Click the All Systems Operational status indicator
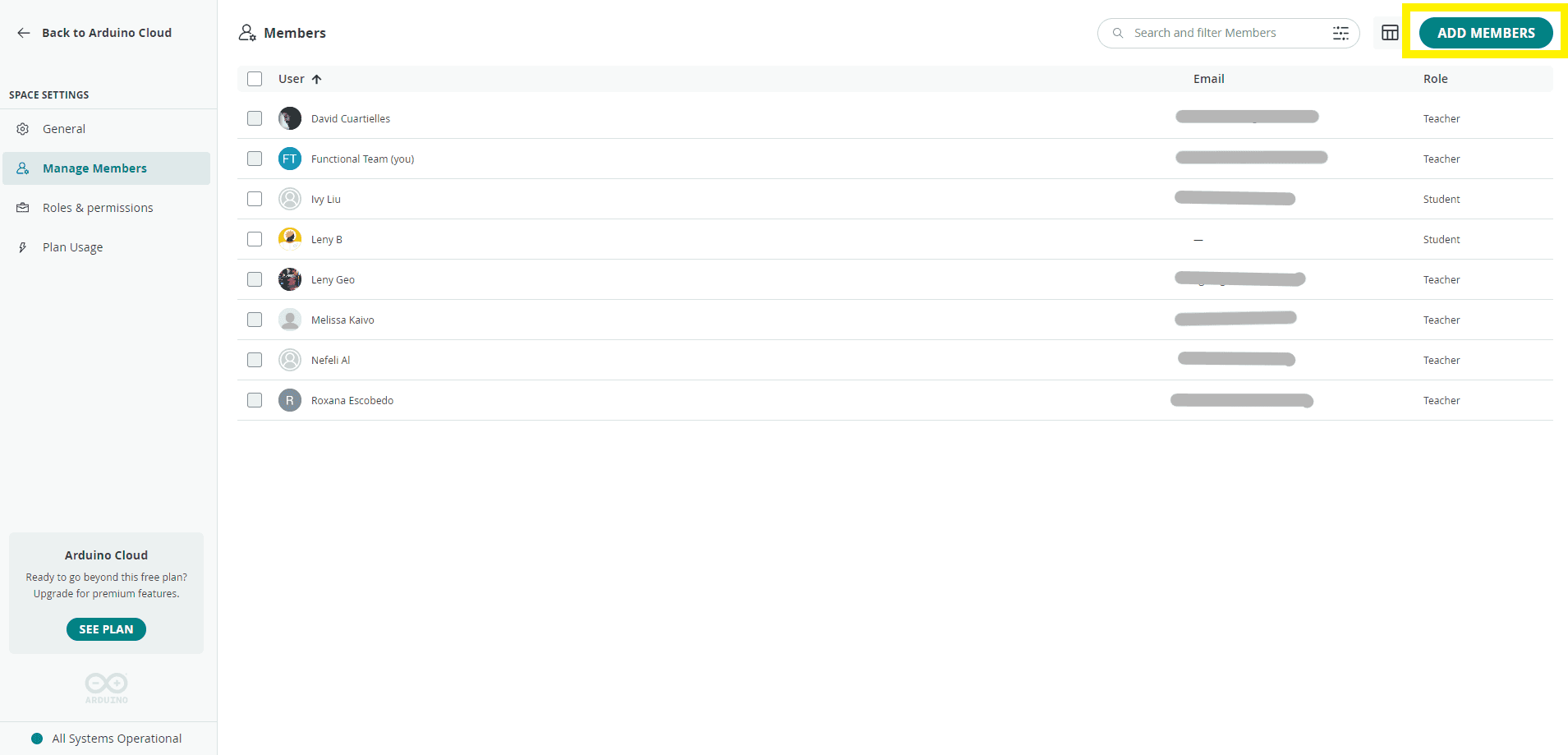1568x755 pixels. [106, 738]
